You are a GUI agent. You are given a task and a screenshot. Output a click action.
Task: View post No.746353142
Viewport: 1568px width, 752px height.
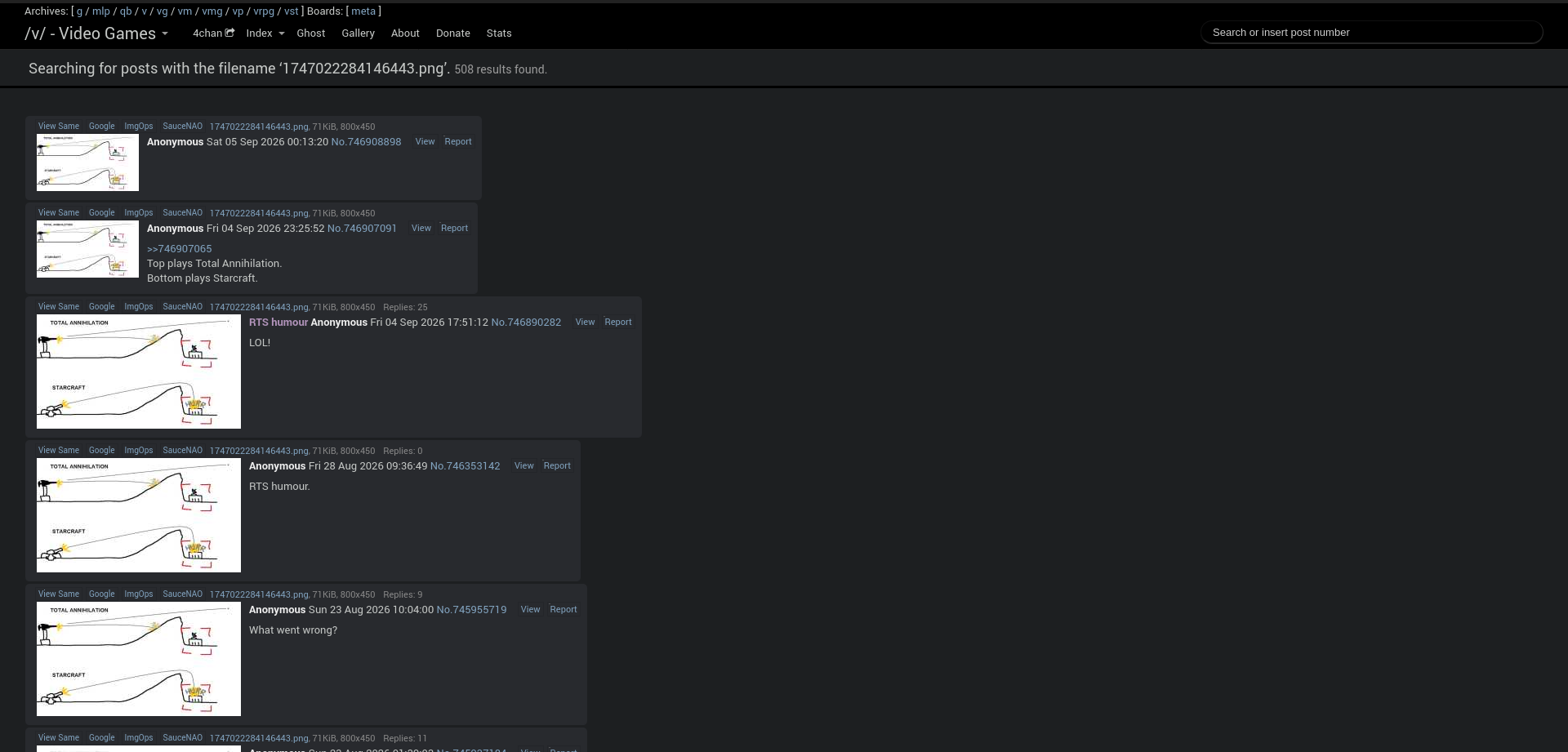coord(523,465)
